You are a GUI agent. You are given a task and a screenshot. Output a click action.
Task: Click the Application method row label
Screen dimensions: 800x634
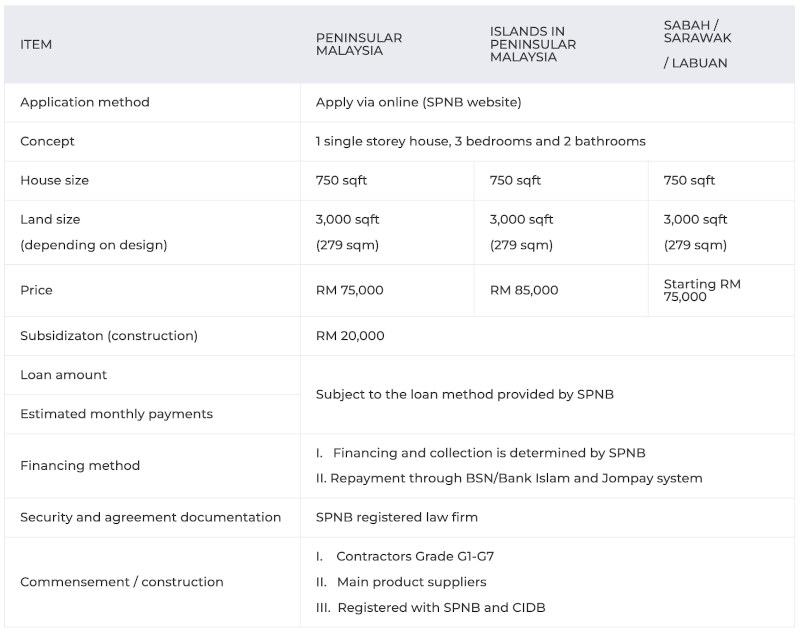click(85, 102)
